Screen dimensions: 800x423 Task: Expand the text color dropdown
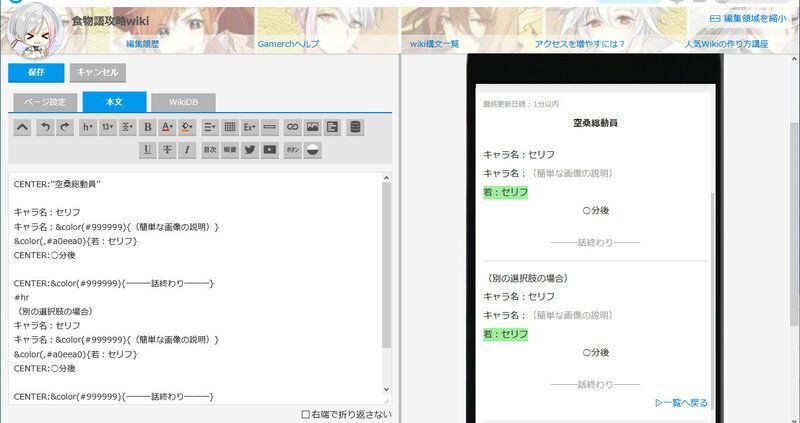(x=168, y=127)
